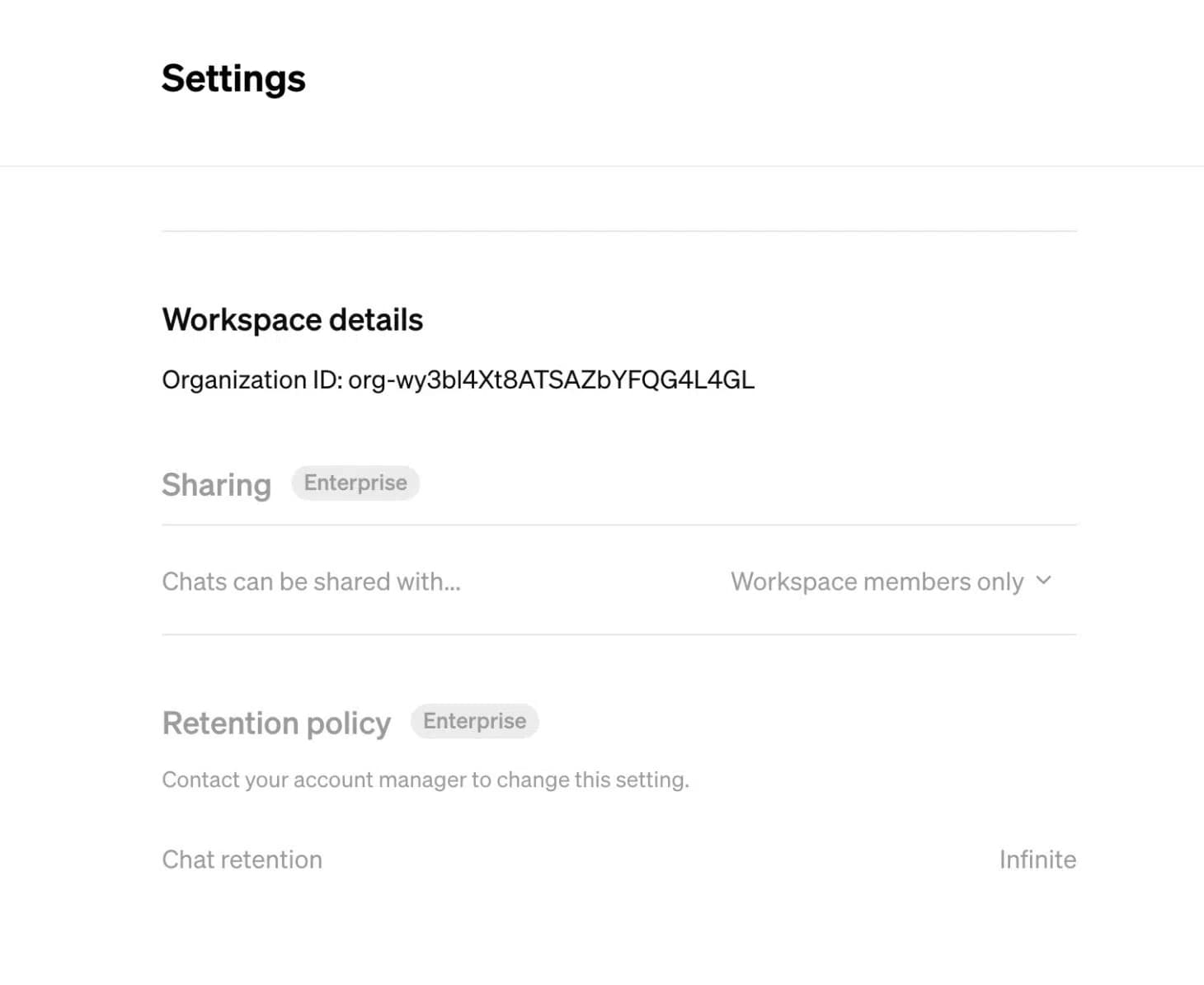This screenshot has width=1204, height=985.
Task: Open the Retention policy section header
Action: pyautogui.click(x=276, y=723)
